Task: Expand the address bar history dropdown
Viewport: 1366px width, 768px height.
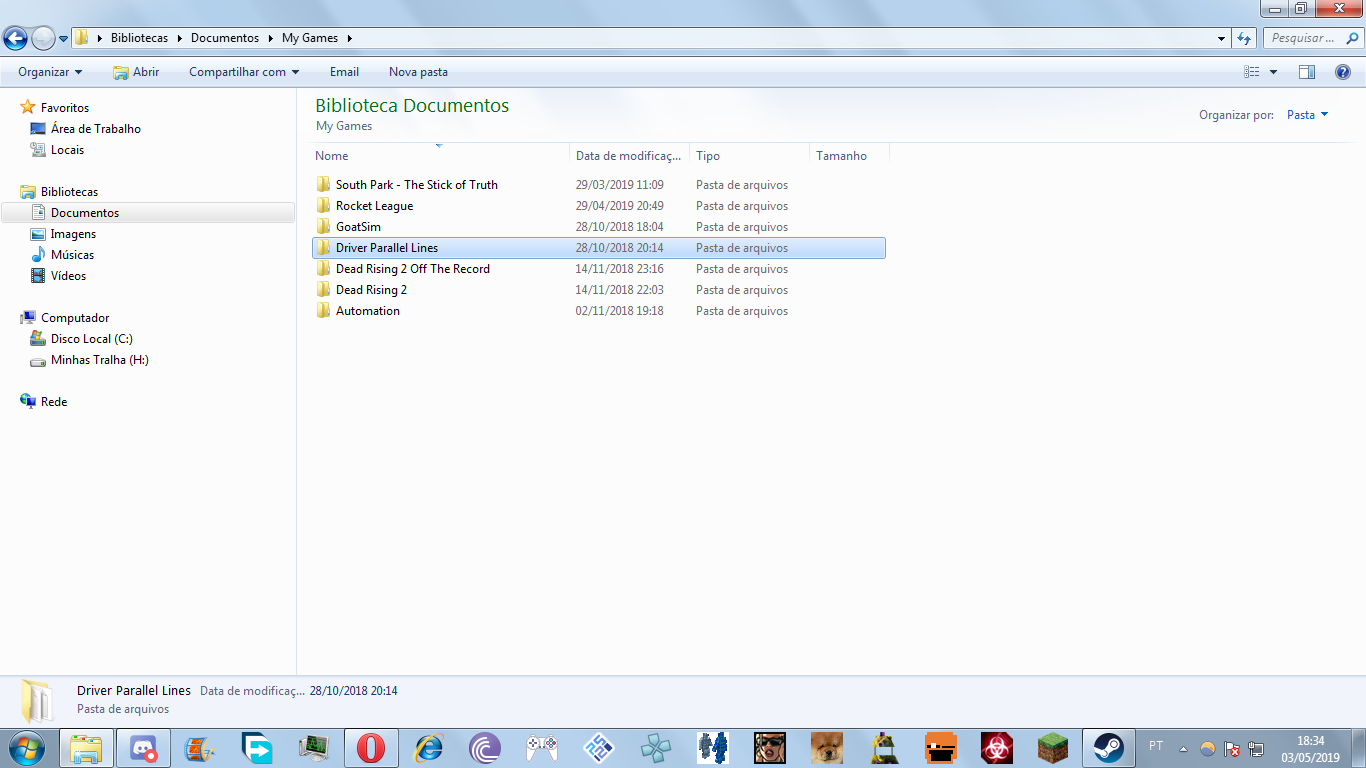Action: pos(1222,39)
